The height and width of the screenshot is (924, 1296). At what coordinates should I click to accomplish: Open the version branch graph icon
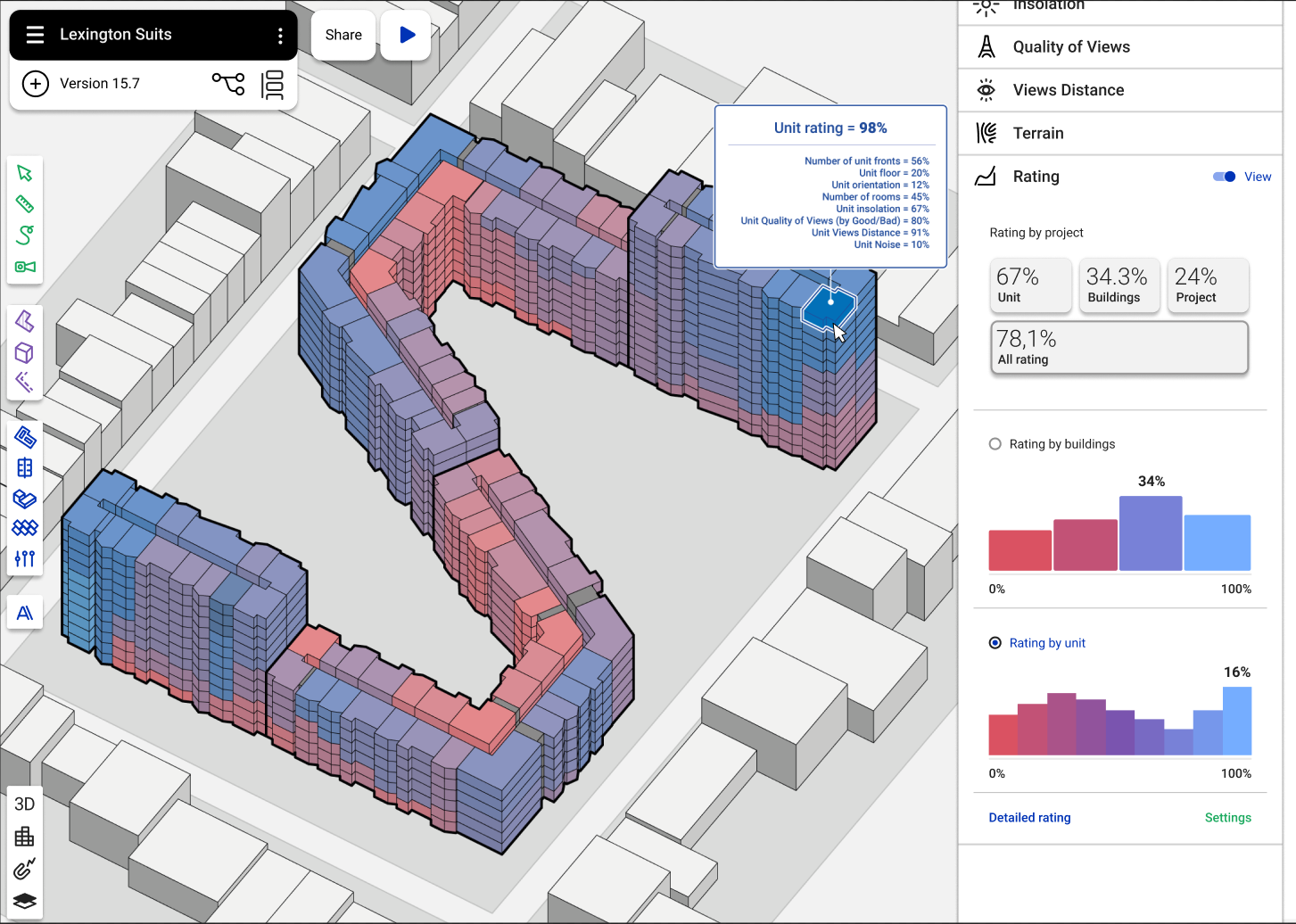coord(228,84)
